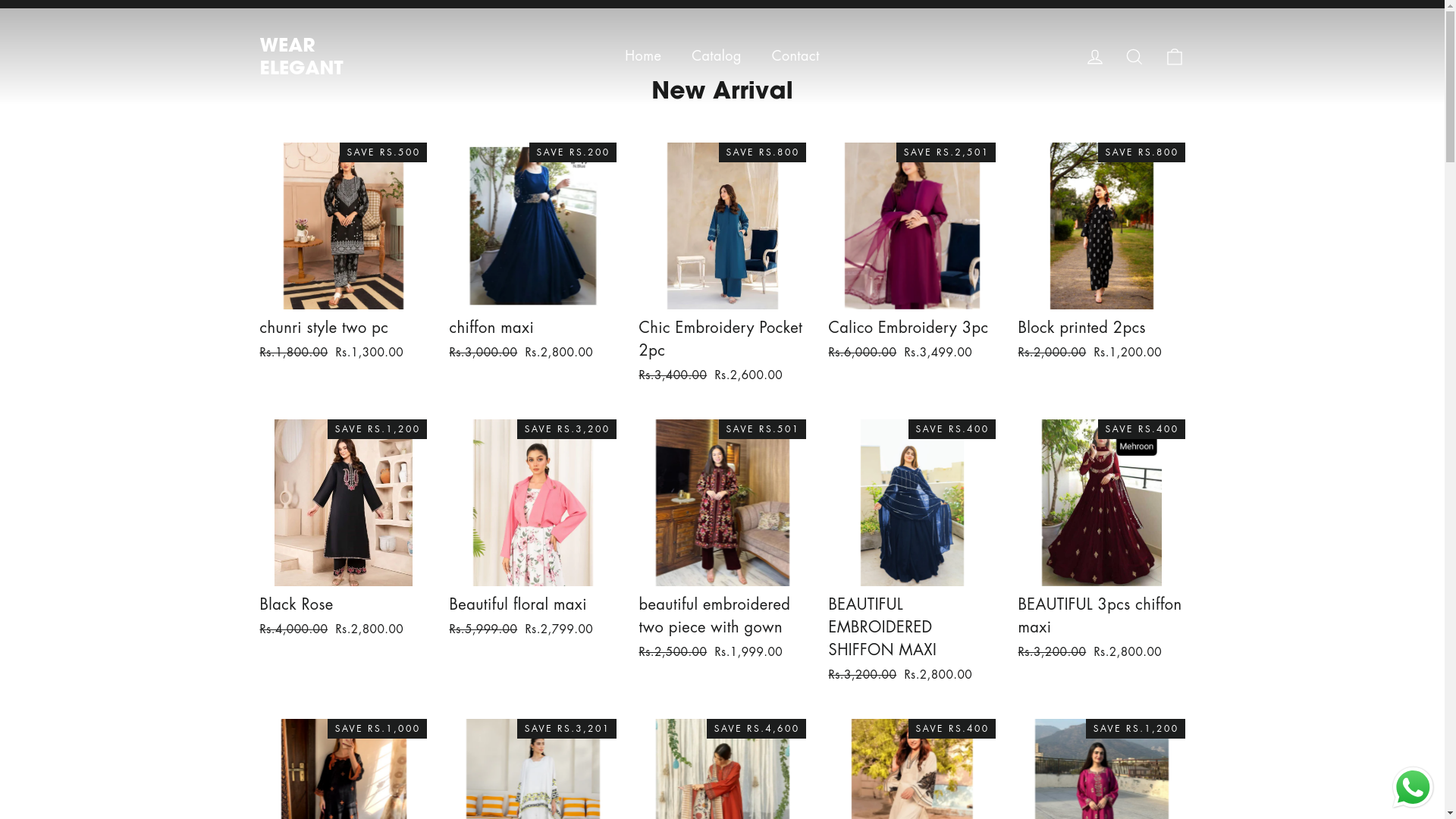Click the SAVE RS.3,200 badge
The image size is (1456, 819).
(x=566, y=429)
